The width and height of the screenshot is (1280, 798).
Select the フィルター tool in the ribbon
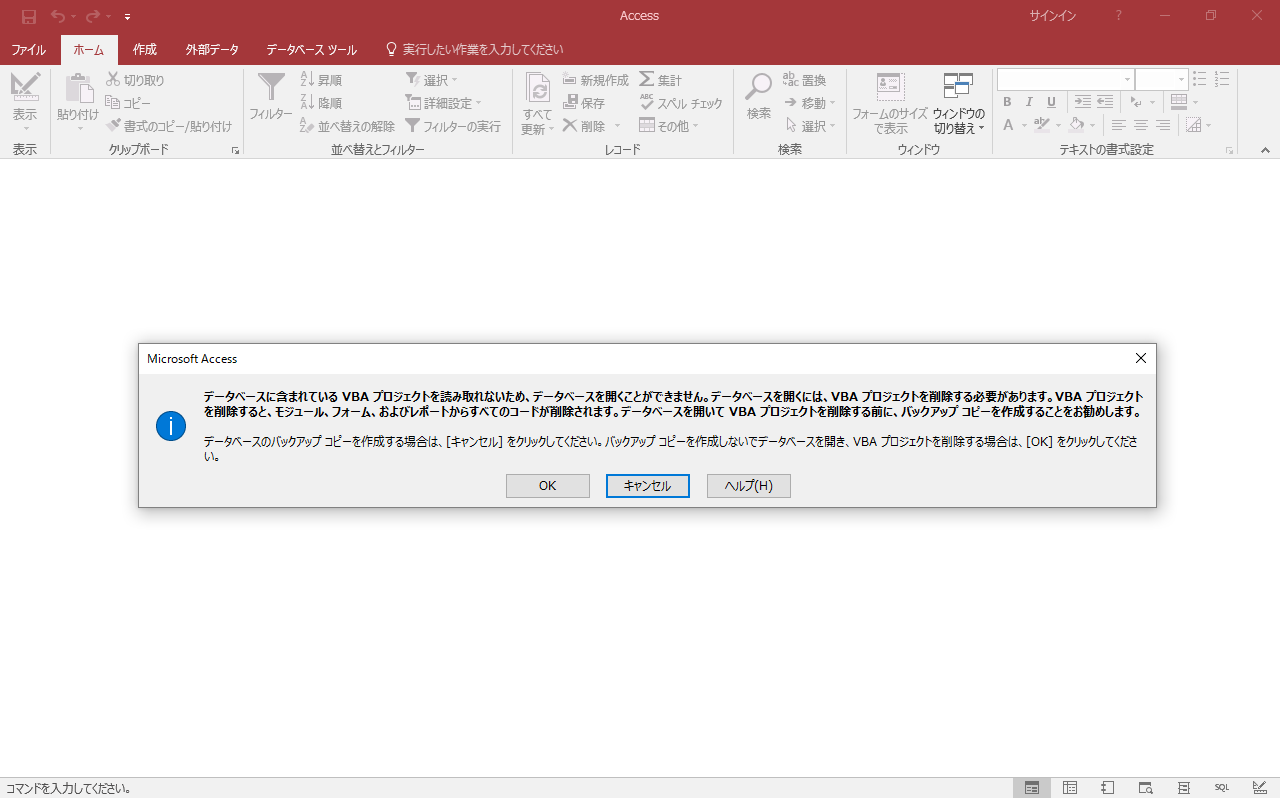[270, 100]
